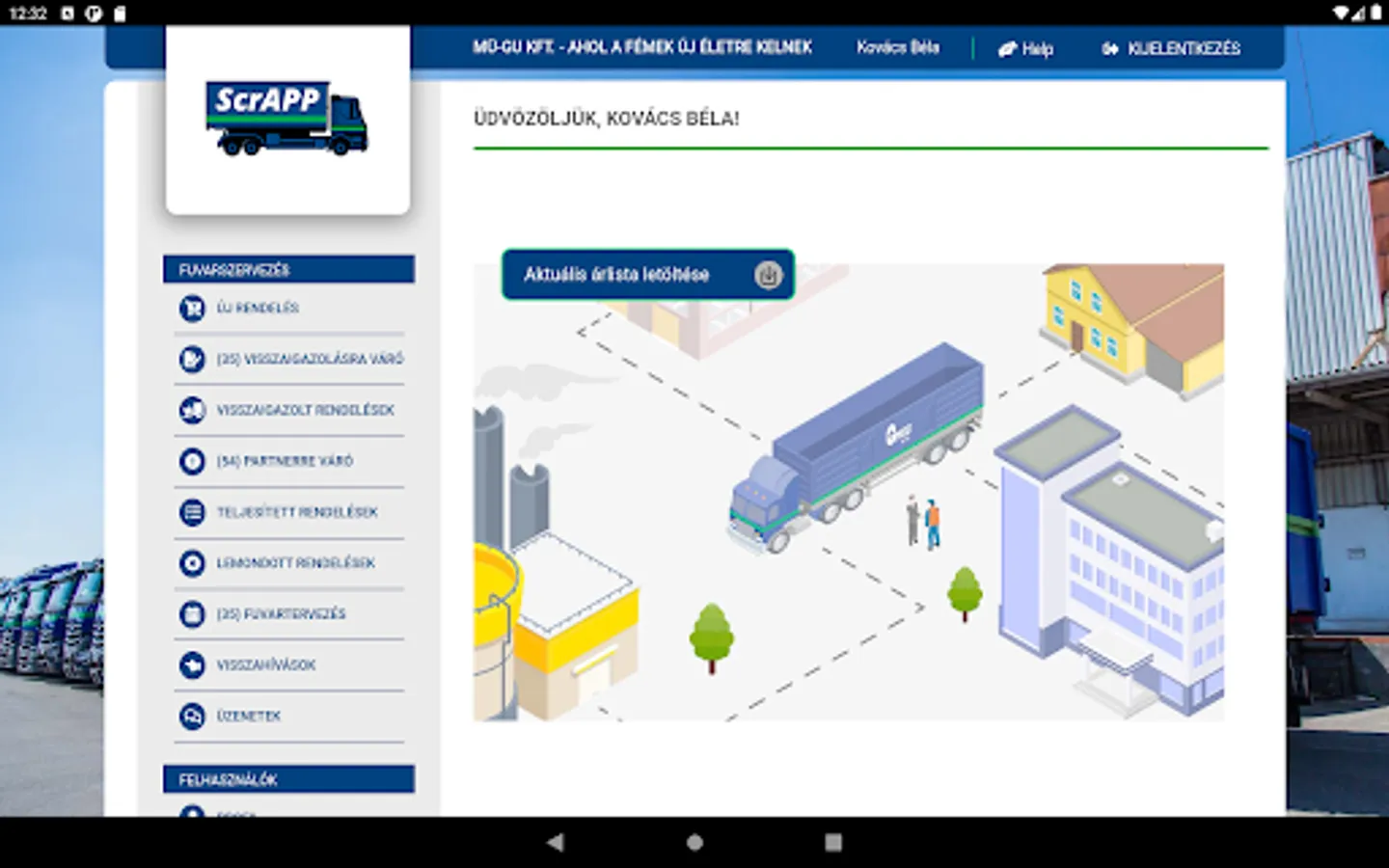Click the MÜ-GU KFT. slogan text
The width and height of the screenshot is (1389, 868).
coord(641,47)
